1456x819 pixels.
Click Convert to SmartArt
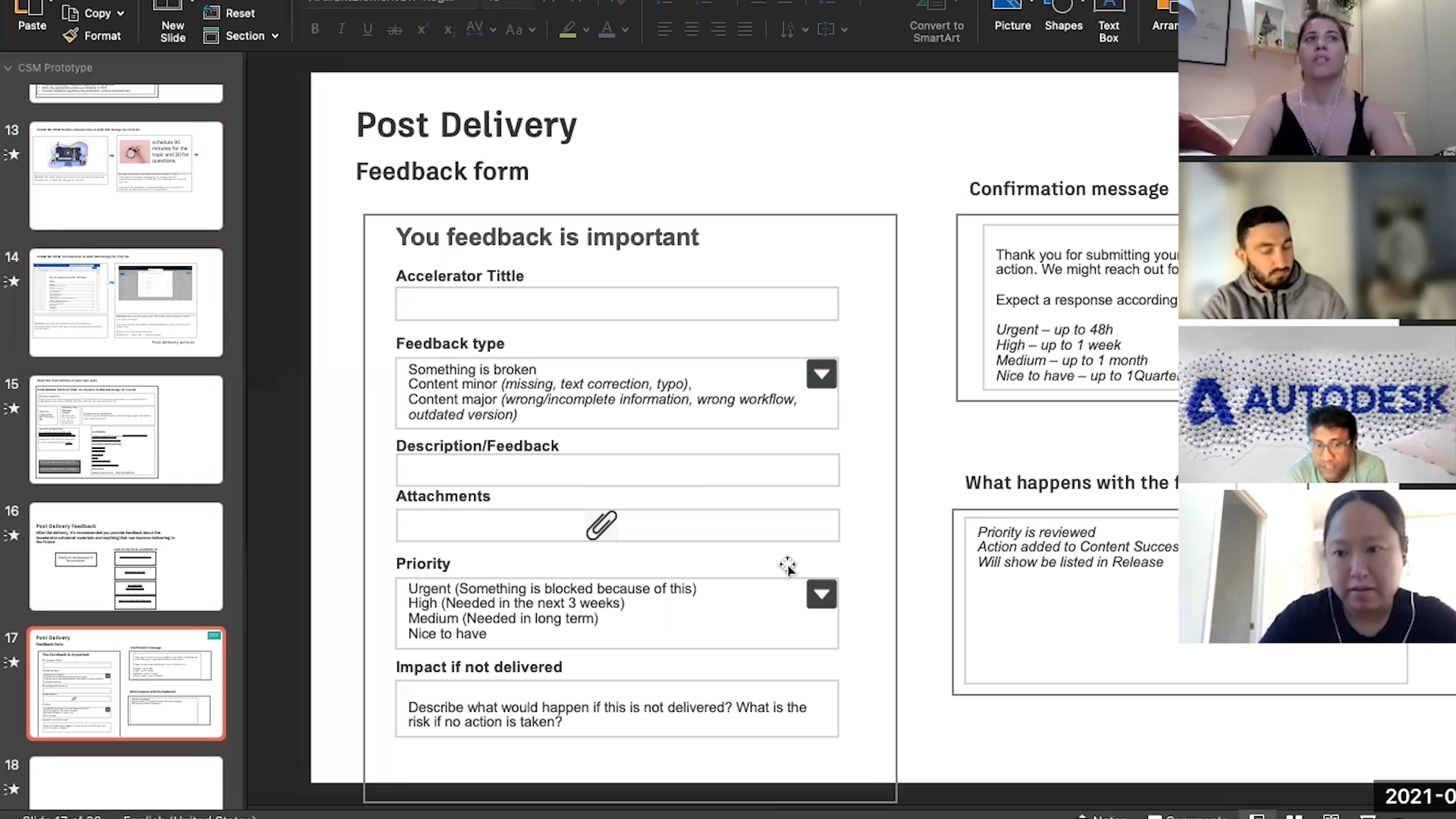coord(937,30)
